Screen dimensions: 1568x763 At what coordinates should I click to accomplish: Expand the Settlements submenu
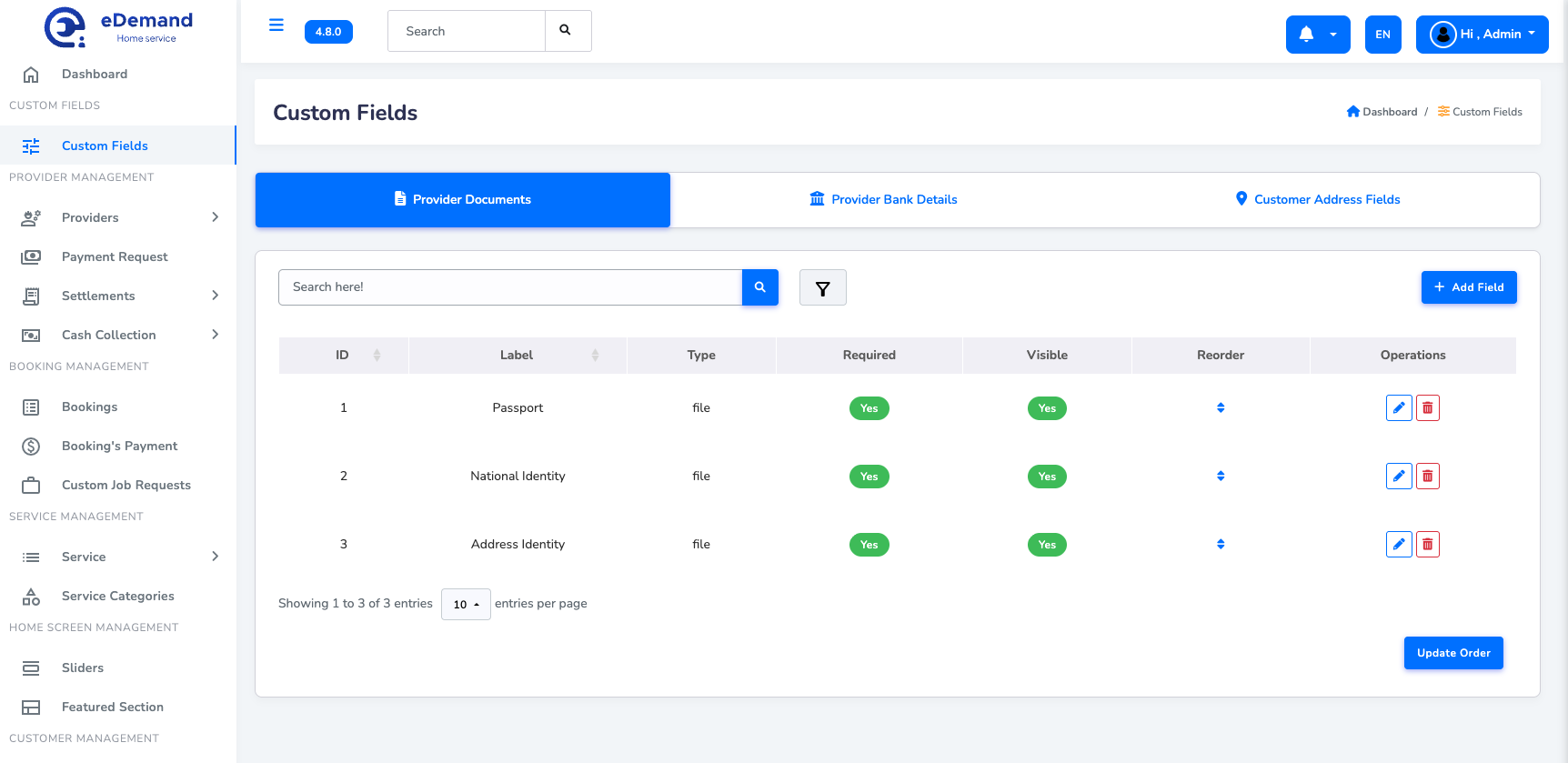[118, 296]
